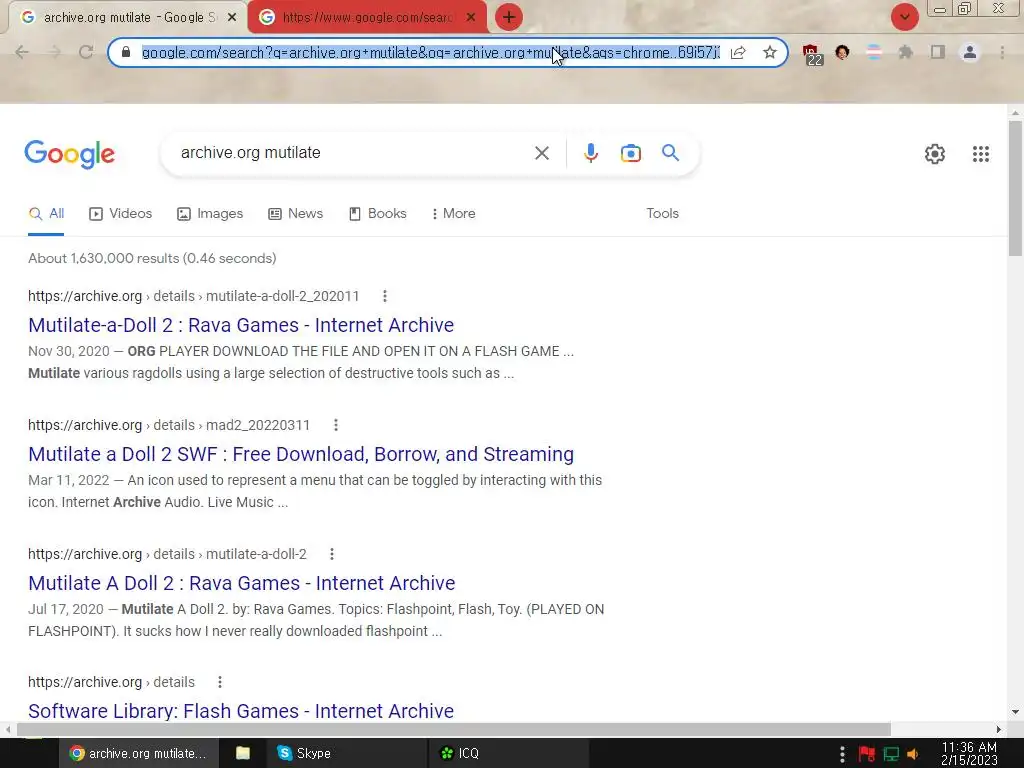Open Google quick settings gear

coord(935,154)
